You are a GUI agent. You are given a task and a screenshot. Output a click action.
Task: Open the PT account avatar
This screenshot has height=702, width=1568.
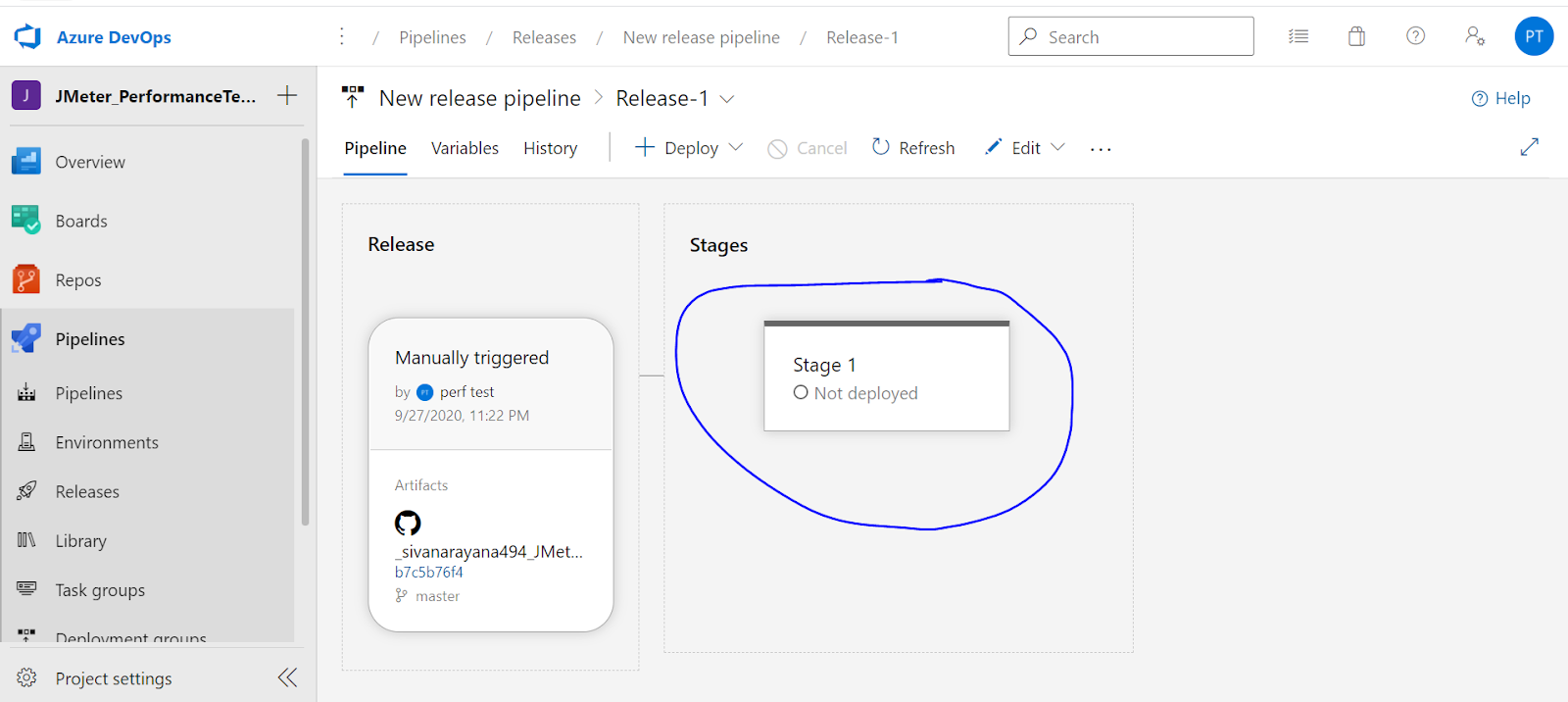1534,36
